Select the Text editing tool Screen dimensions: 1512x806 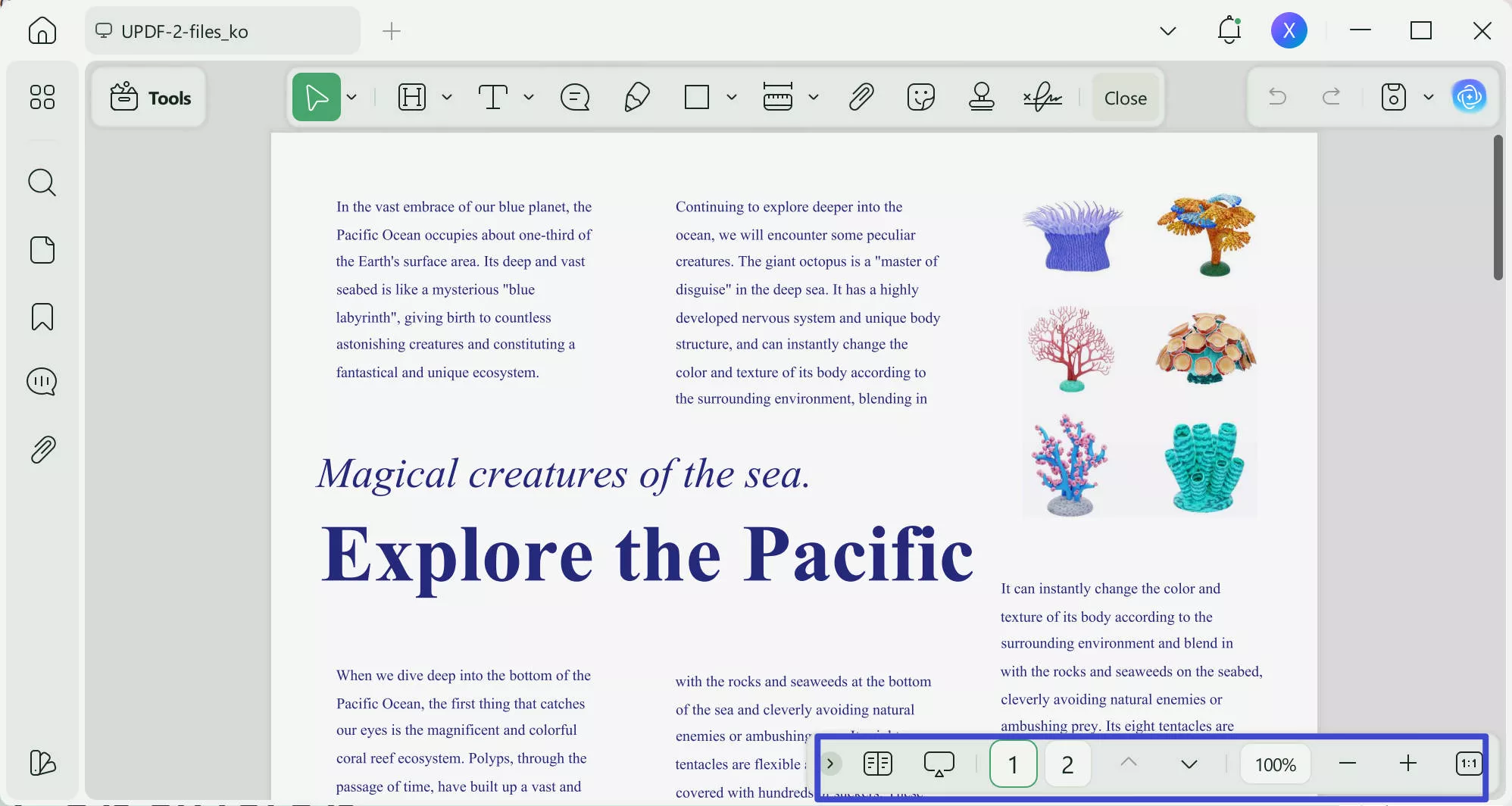pyautogui.click(x=493, y=97)
